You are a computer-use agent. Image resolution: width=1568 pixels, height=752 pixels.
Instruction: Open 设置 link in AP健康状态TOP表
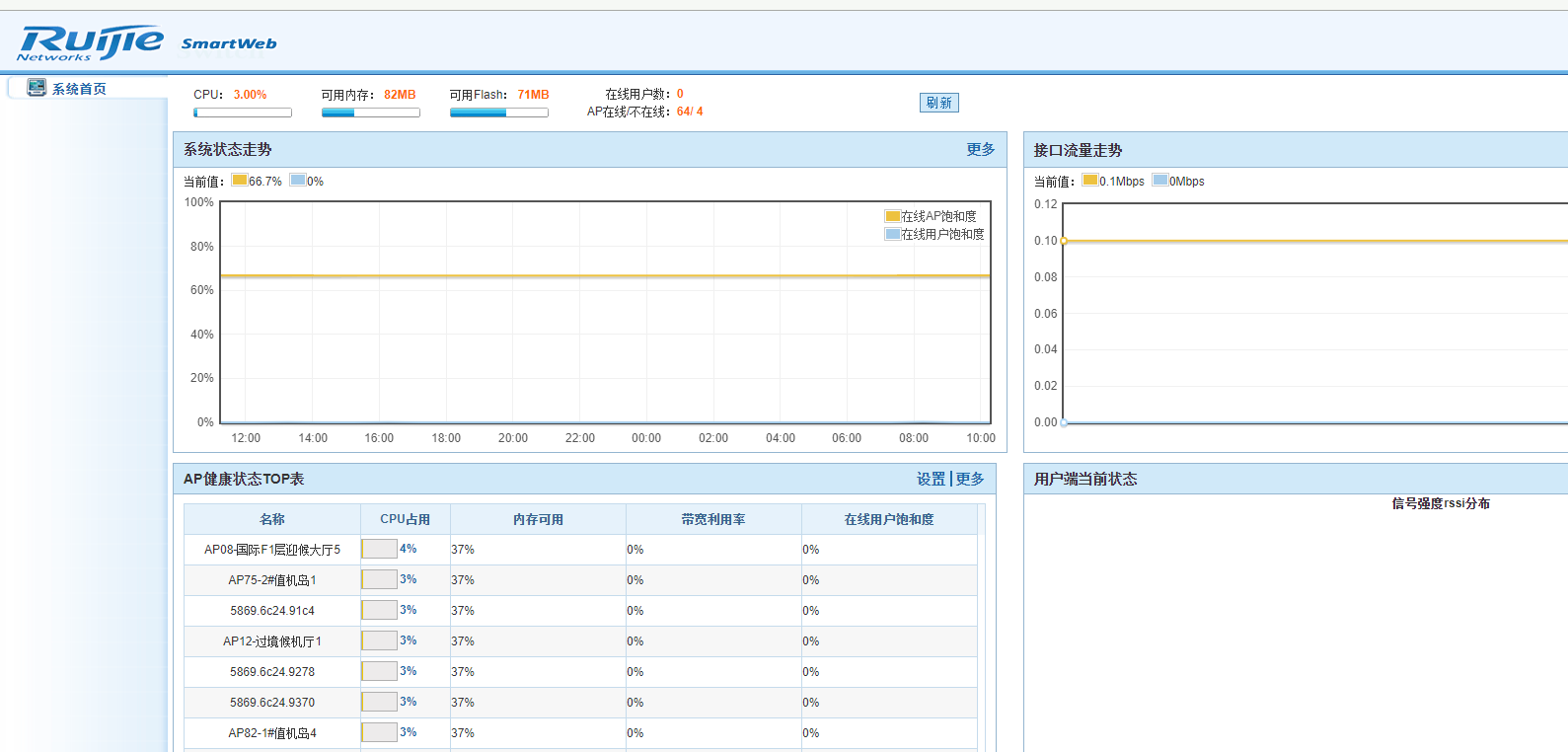(930, 480)
